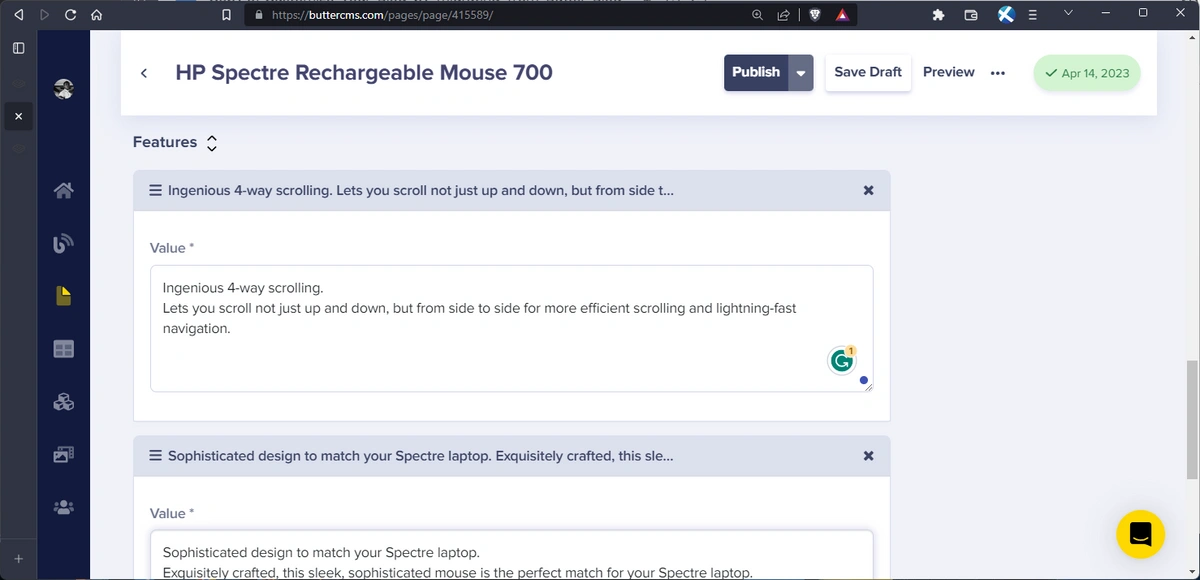Go to the browser home page icon
Image resolution: width=1200 pixels, height=580 pixels.
click(96, 15)
